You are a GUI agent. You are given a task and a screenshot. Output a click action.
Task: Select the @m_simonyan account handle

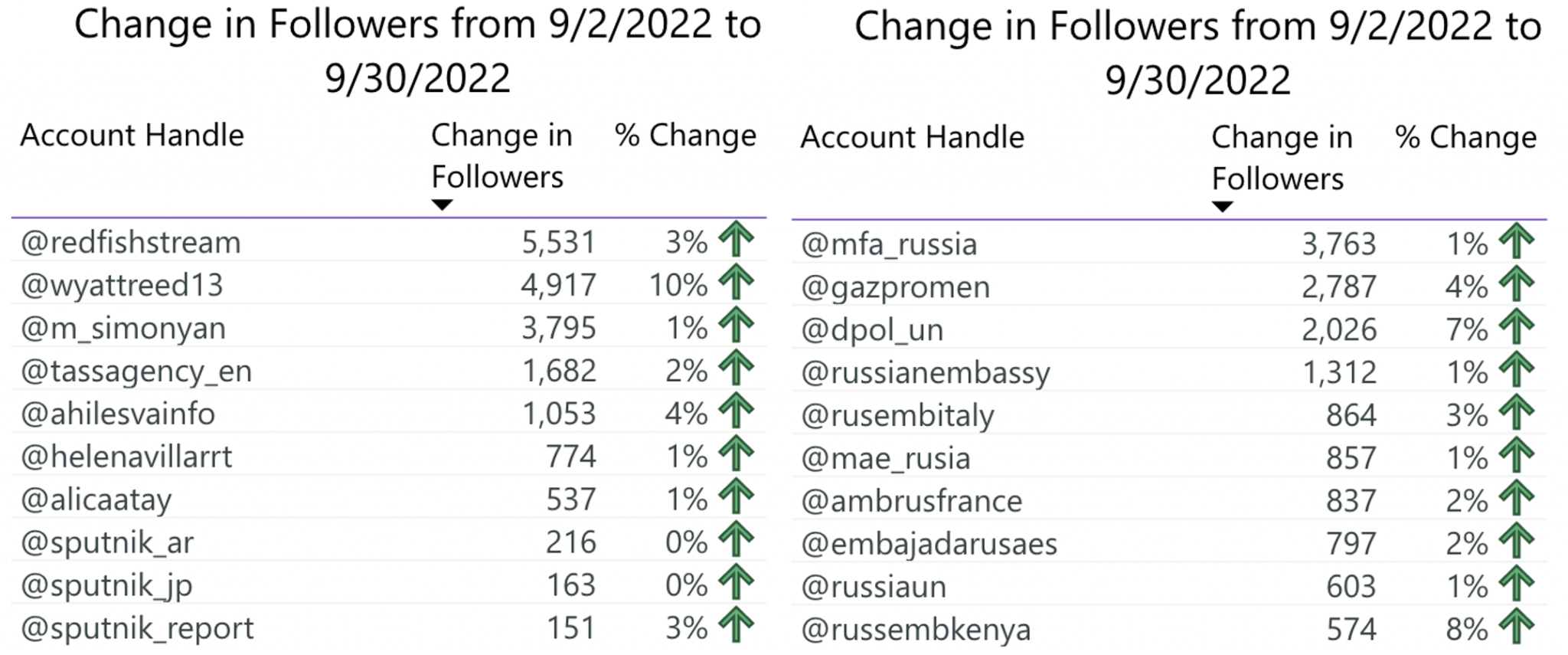(122, 328)
